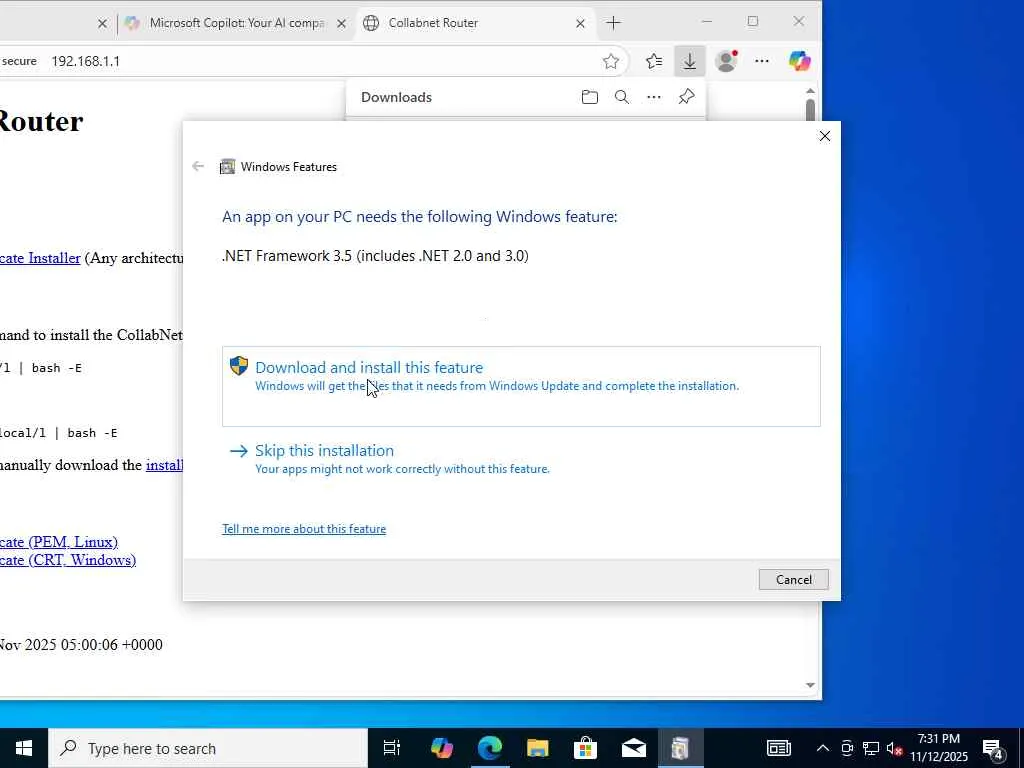Open Microsoft Store from the taskbar
The image size is (1024, 768).
[x=585, y=748]
